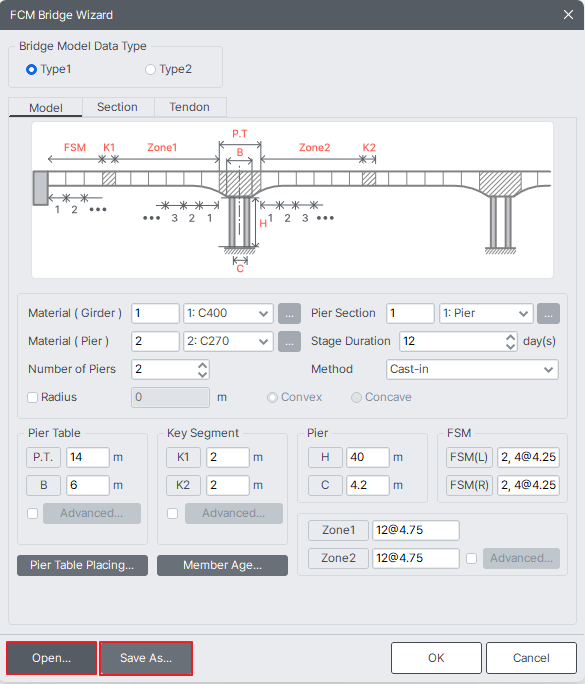Tick the Key Segment Advanced checkbox

point(173,513)
